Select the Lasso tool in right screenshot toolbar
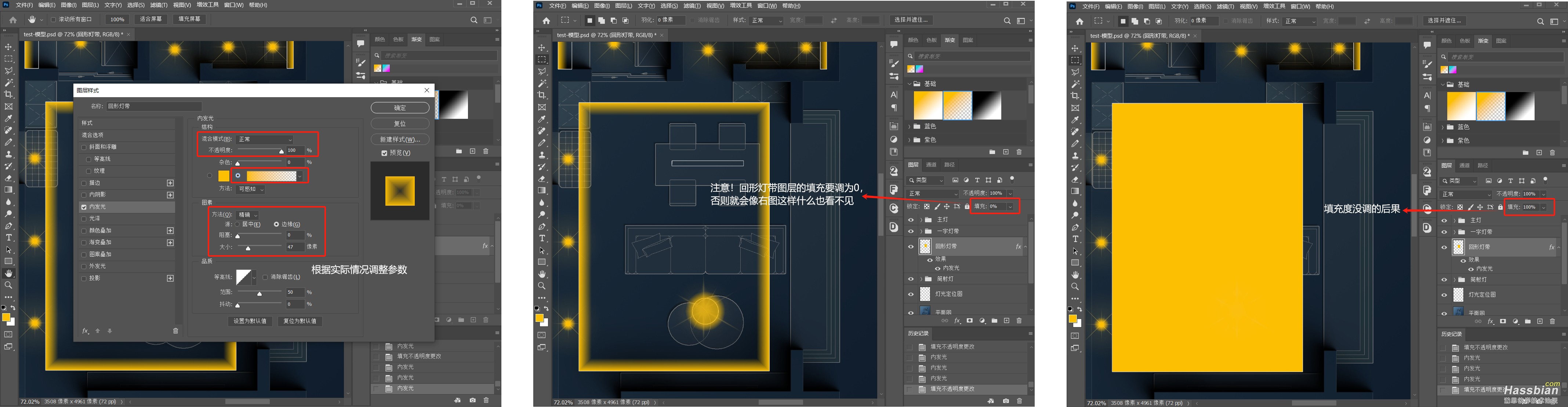 (x=1075, y=72)
